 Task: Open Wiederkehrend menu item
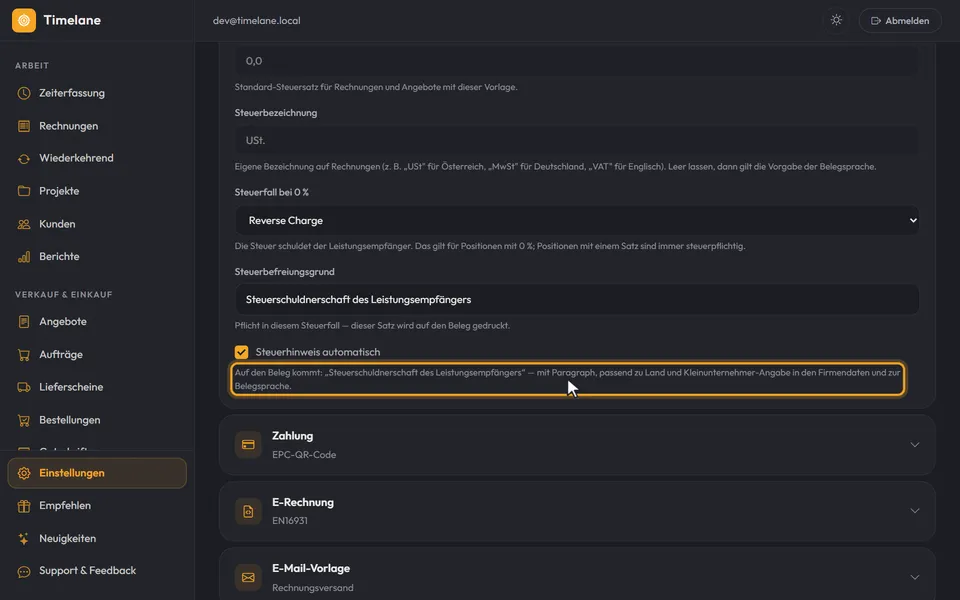coord(97,159)
